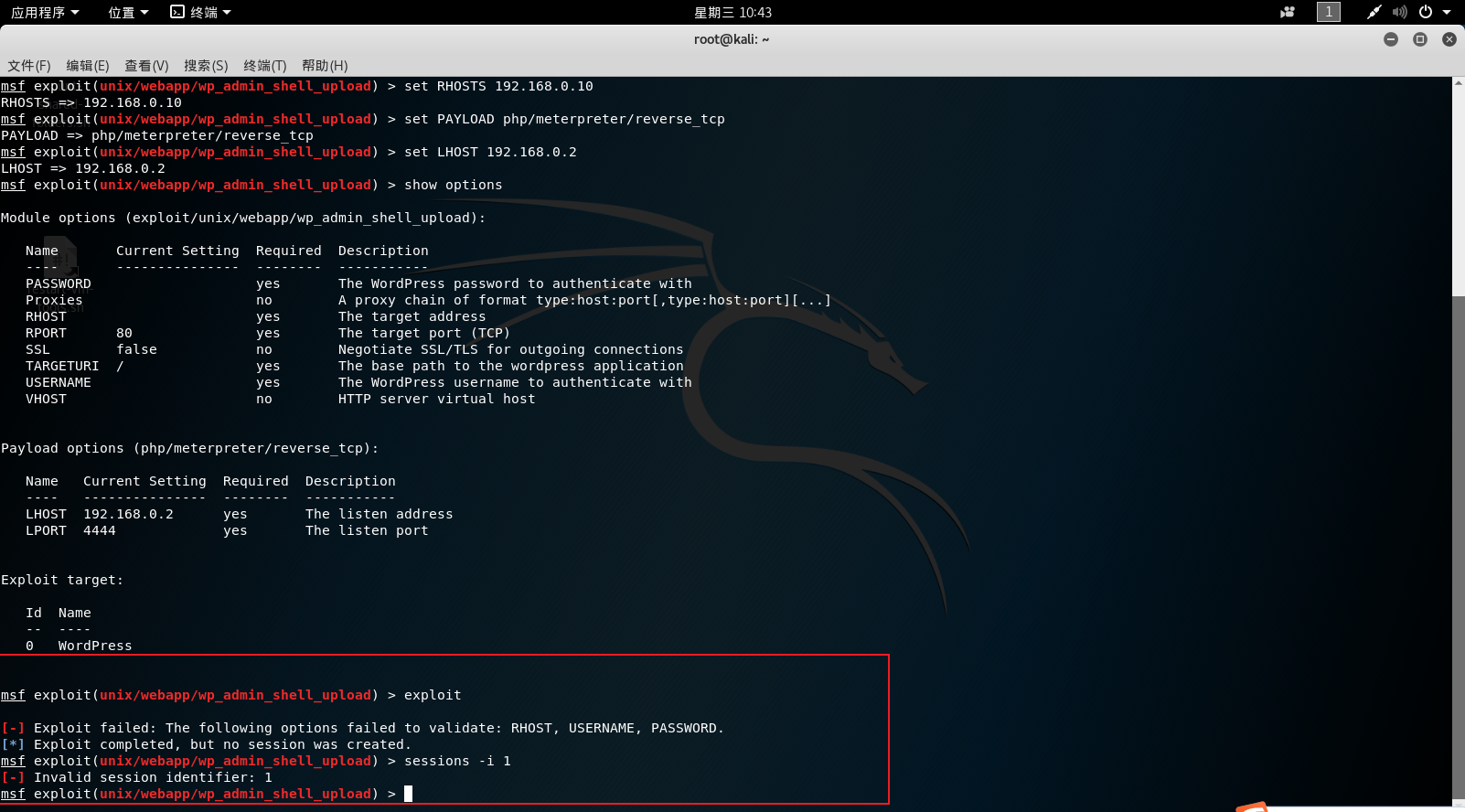Image resolution: width=1465 pixels, height=812 pixels.
Task: Click the power icon in top bar
Action: (1426, 12)
